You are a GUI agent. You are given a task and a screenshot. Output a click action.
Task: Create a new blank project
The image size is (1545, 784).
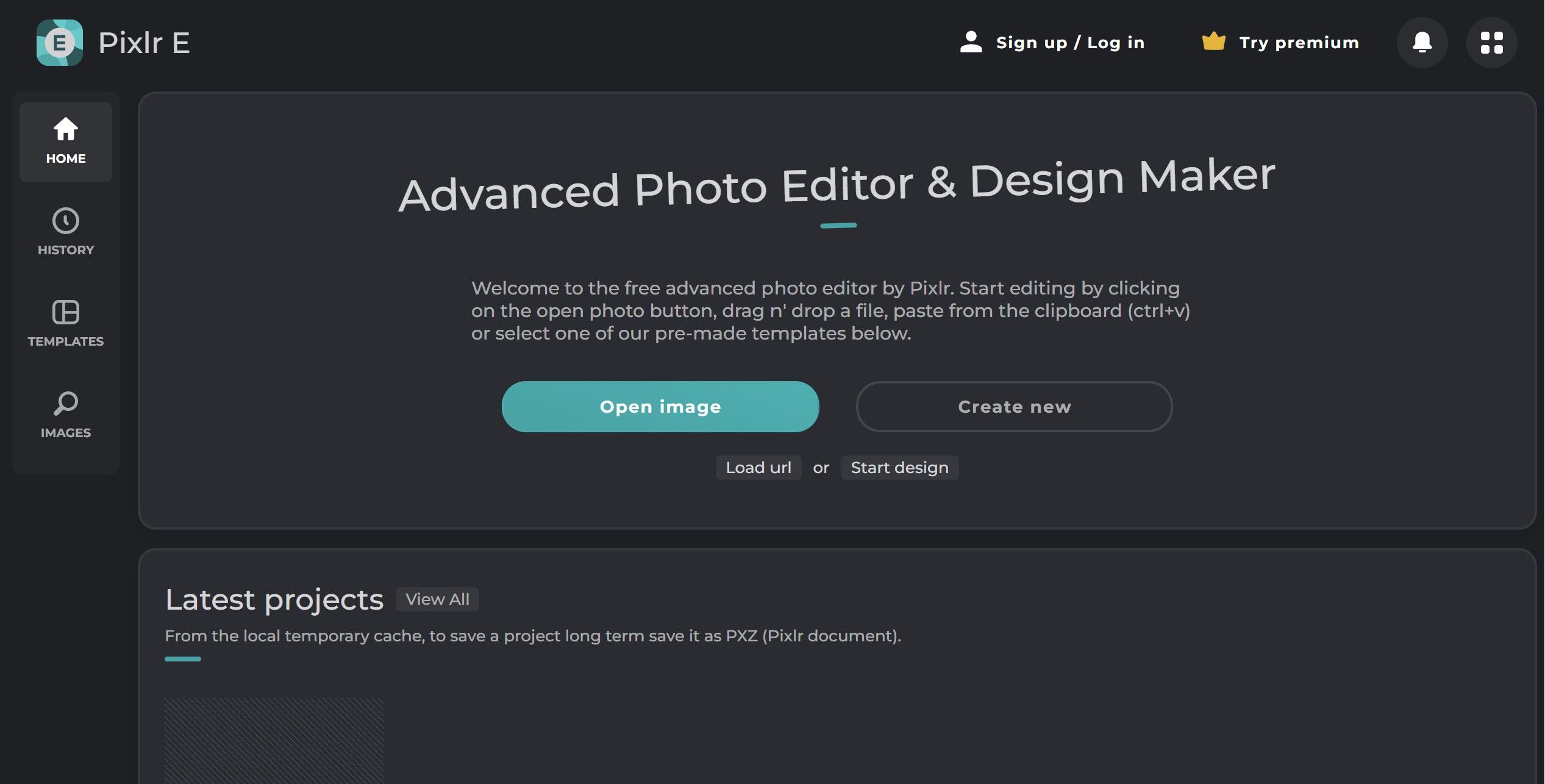coord(1014,407)
